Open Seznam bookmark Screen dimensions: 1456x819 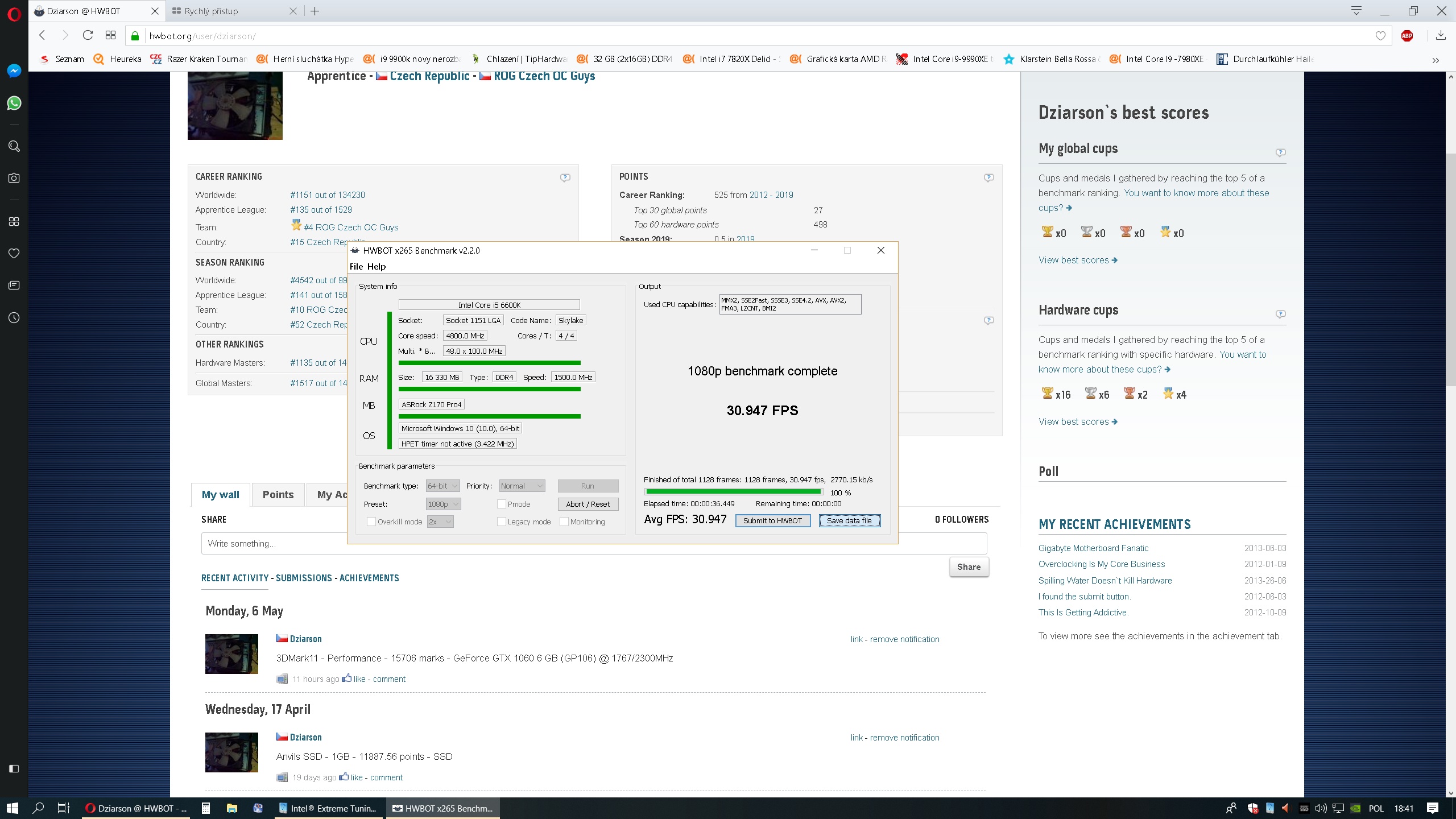pos(62,59)
